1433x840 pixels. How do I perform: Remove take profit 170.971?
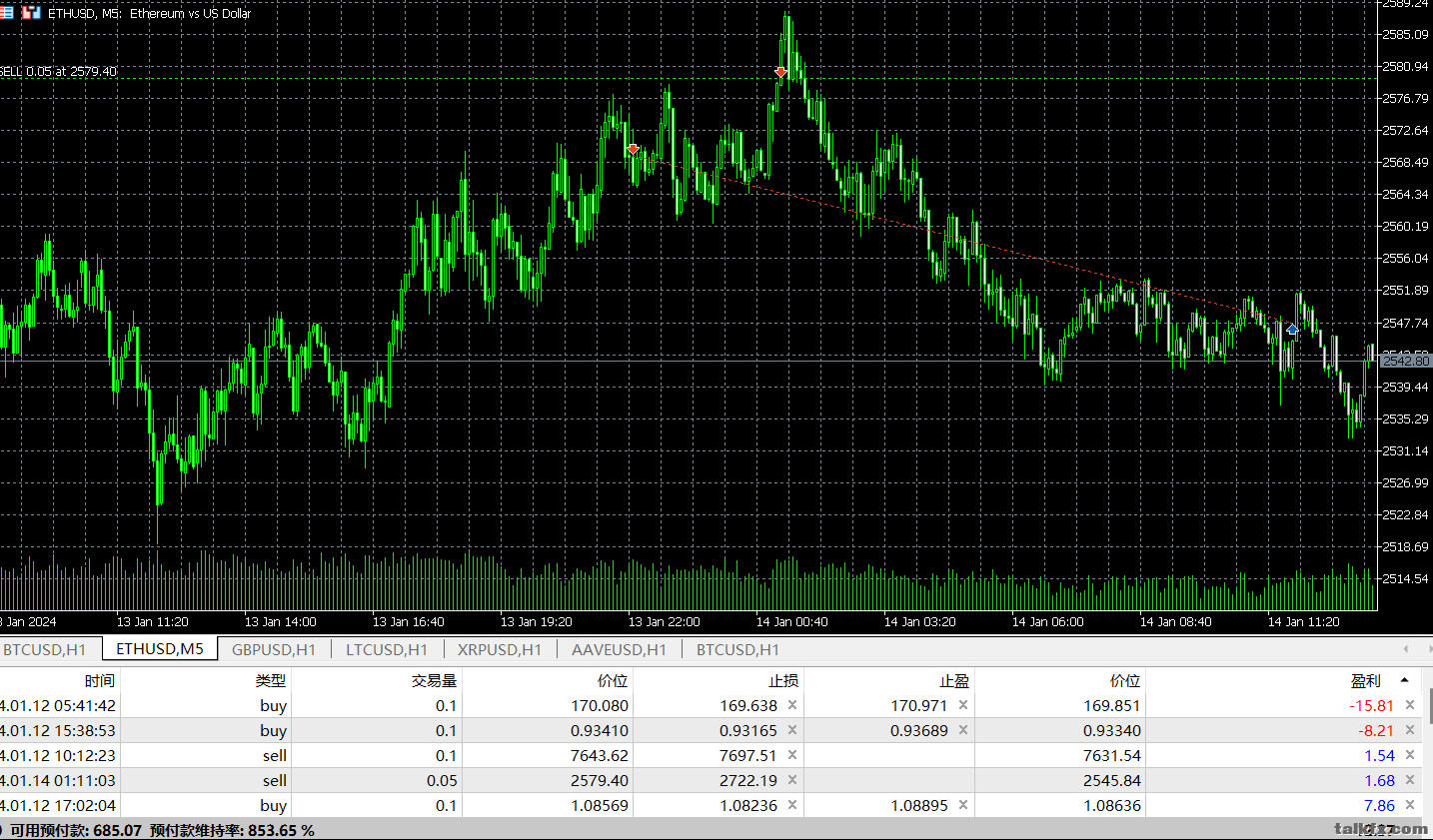963,705
